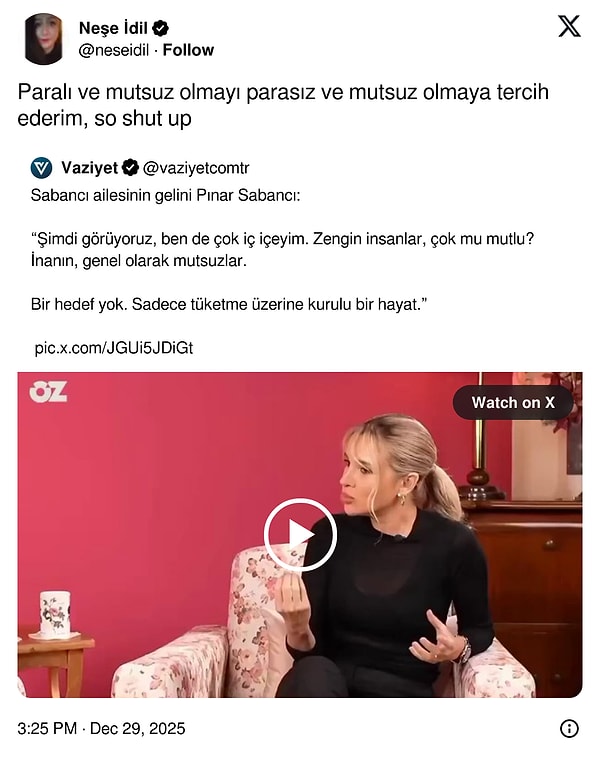Play the embedded video

pyautogui.click(x=300, y=534)
